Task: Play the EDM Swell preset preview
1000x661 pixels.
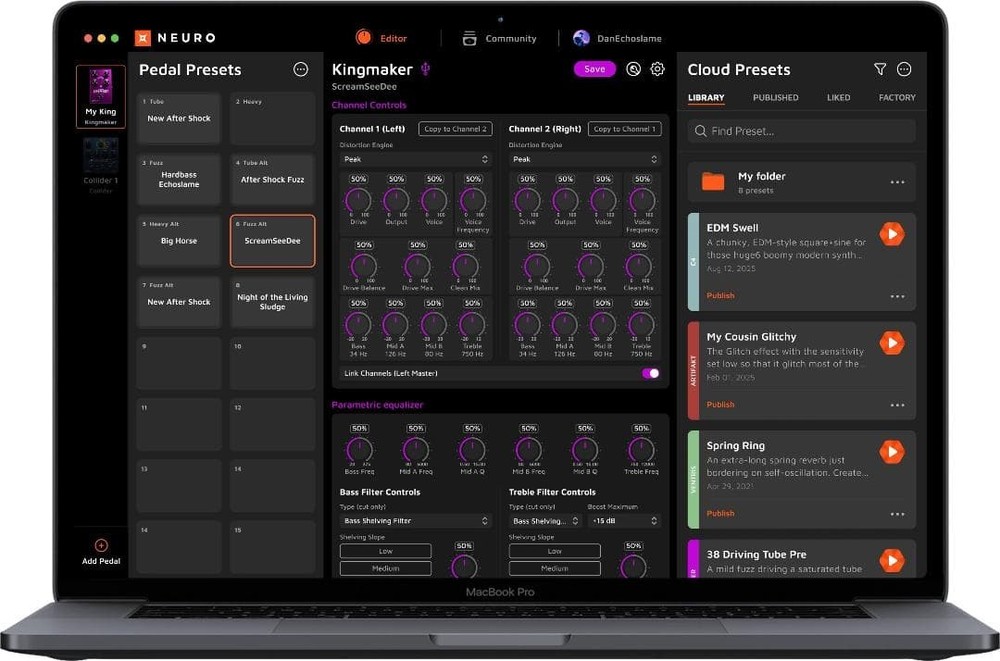Action: pyautogui.click(x=892, y=234)
